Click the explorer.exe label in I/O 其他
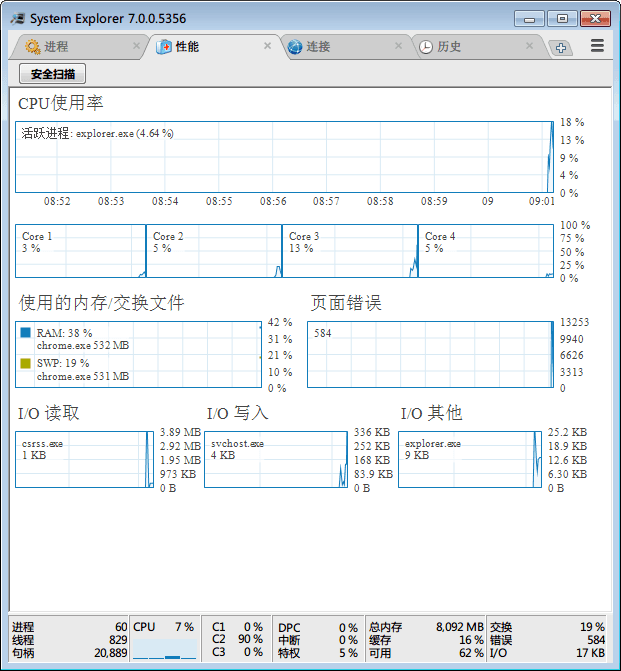621x671 pixels. pyautogui.click(x=433, y=444)
